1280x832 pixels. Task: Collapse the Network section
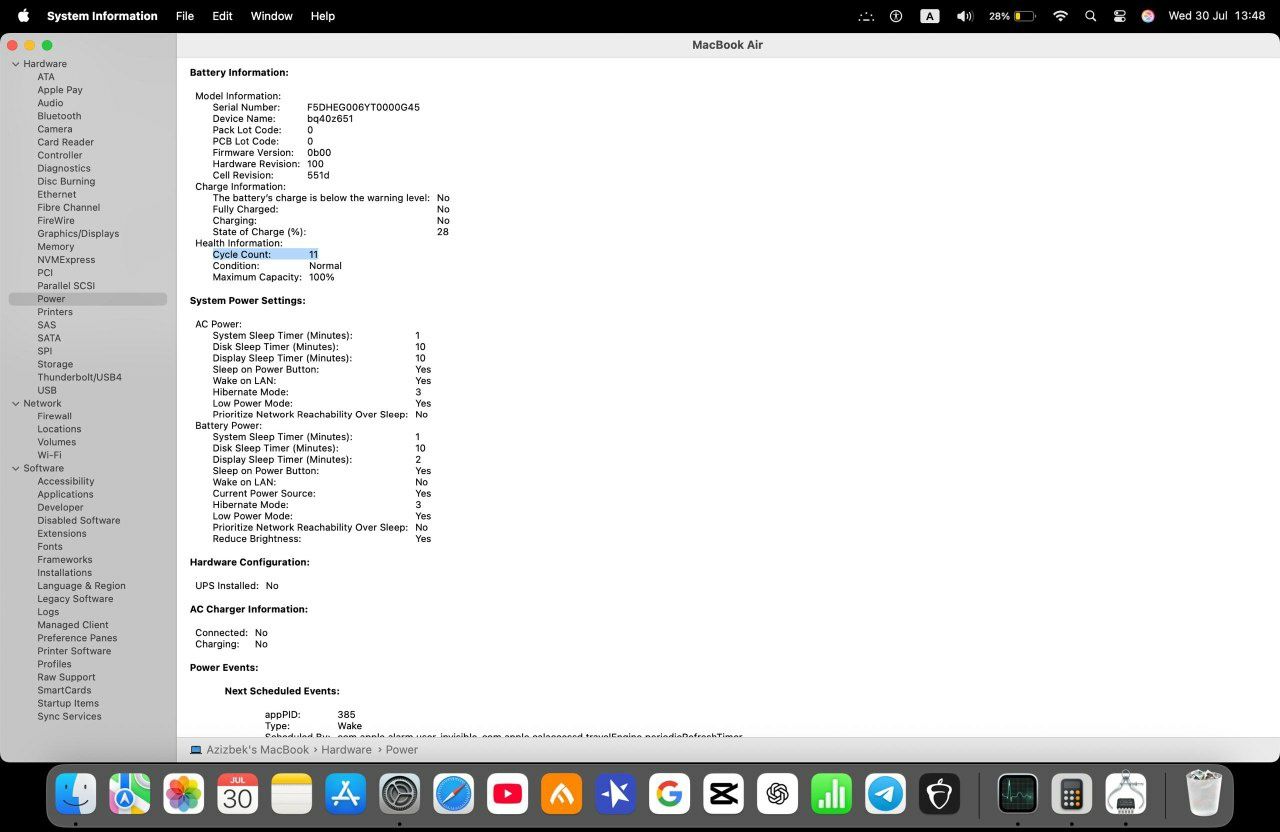[15, 404]
